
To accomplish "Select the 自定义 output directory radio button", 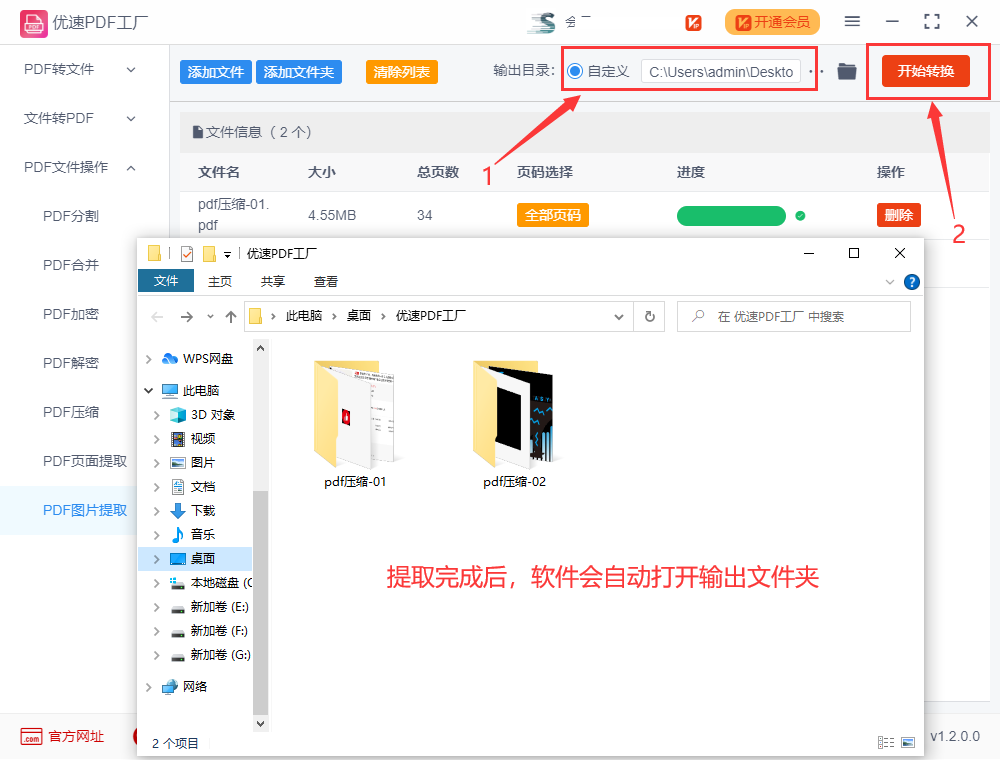I will pos(575,71).
